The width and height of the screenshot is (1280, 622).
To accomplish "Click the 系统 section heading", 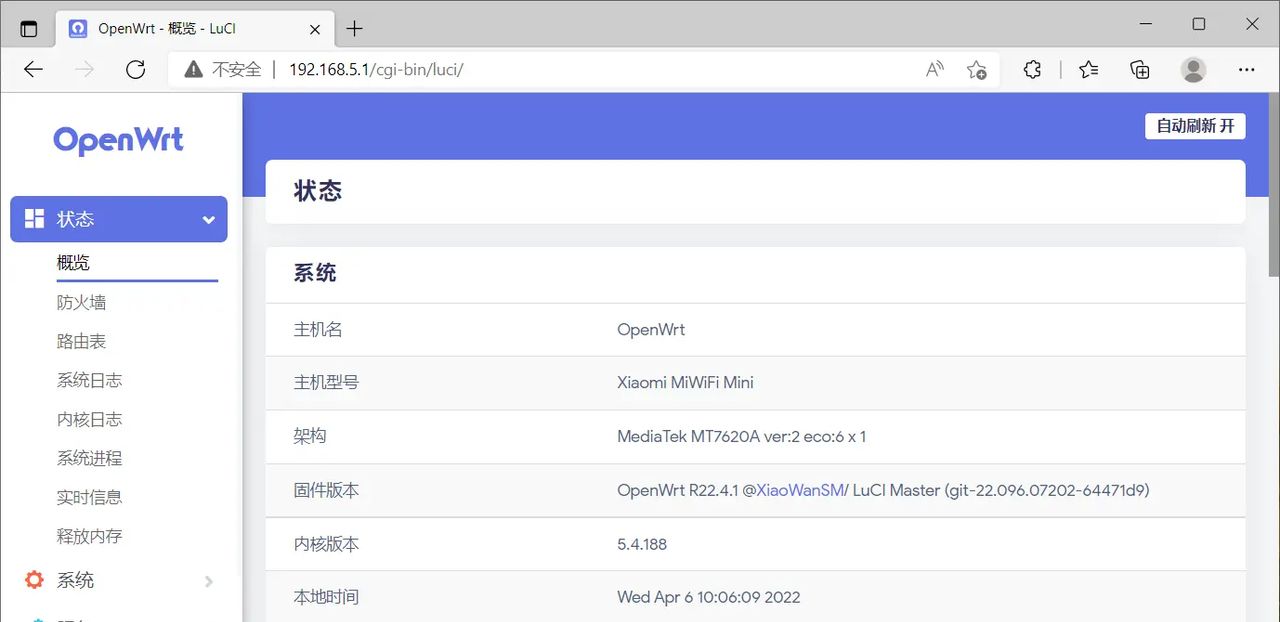I will coord(315,273).
